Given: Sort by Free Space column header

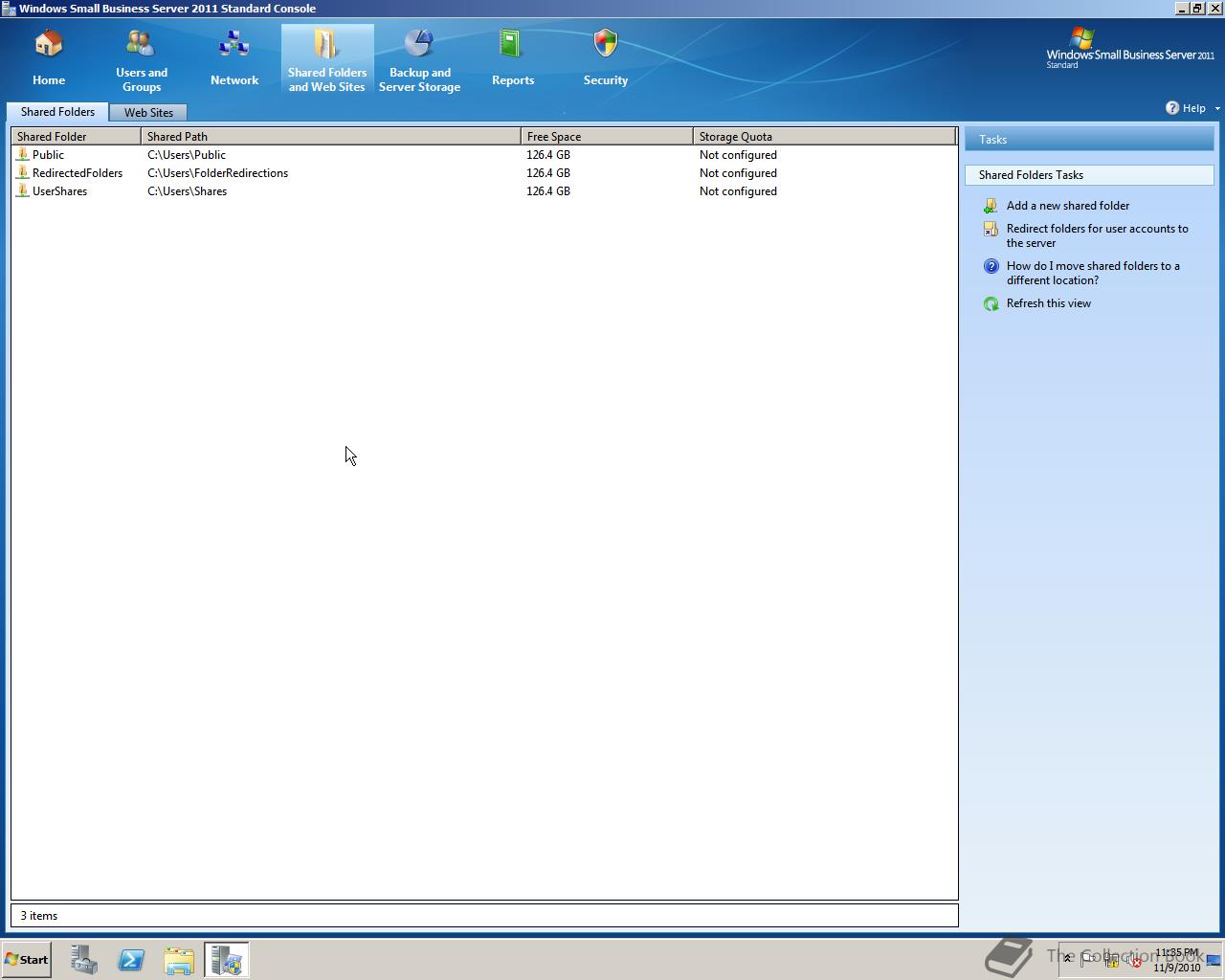Looking at the screenshot, I should [607, 137].
